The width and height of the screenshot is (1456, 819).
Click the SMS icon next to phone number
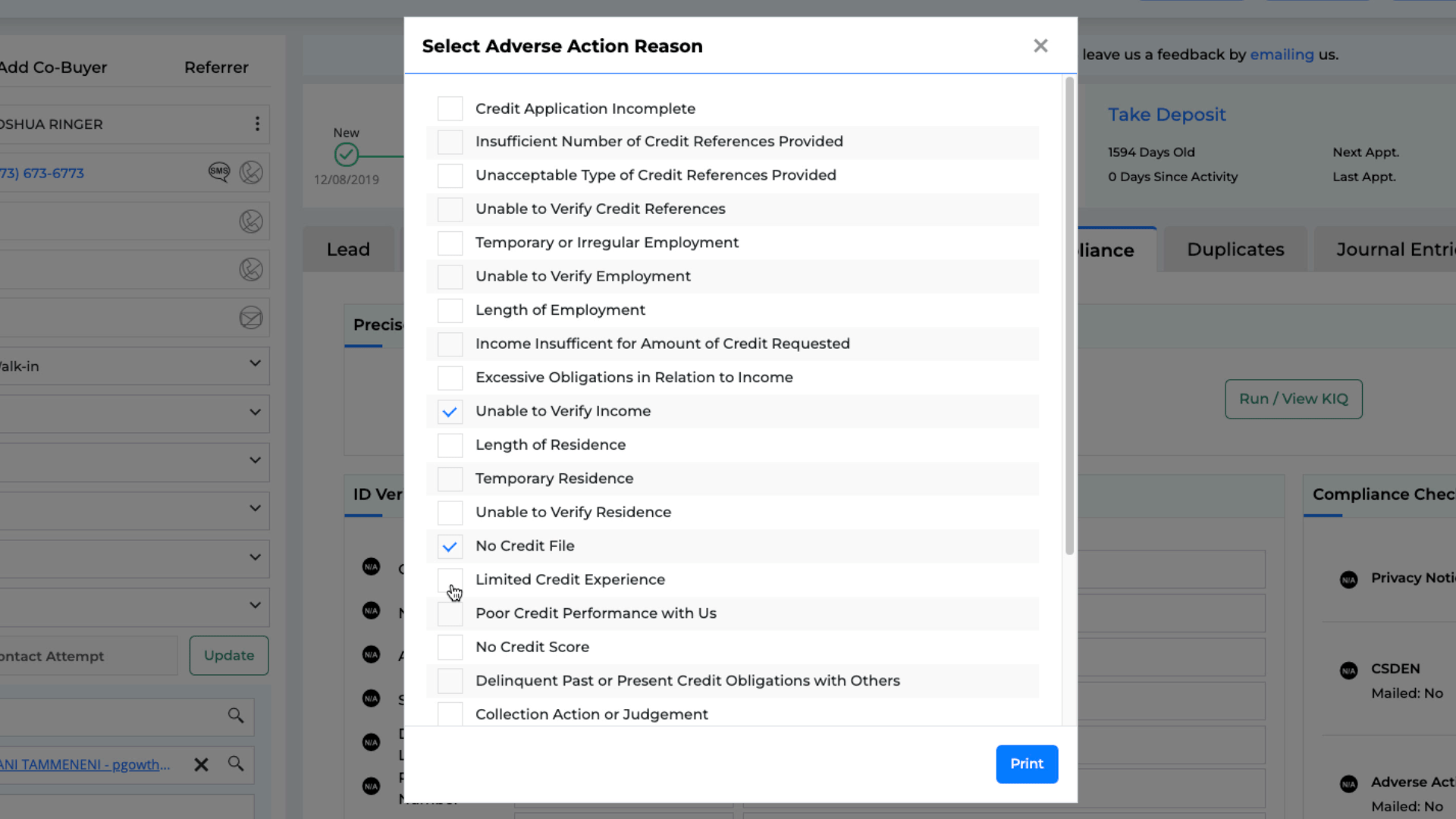point(219,172)
